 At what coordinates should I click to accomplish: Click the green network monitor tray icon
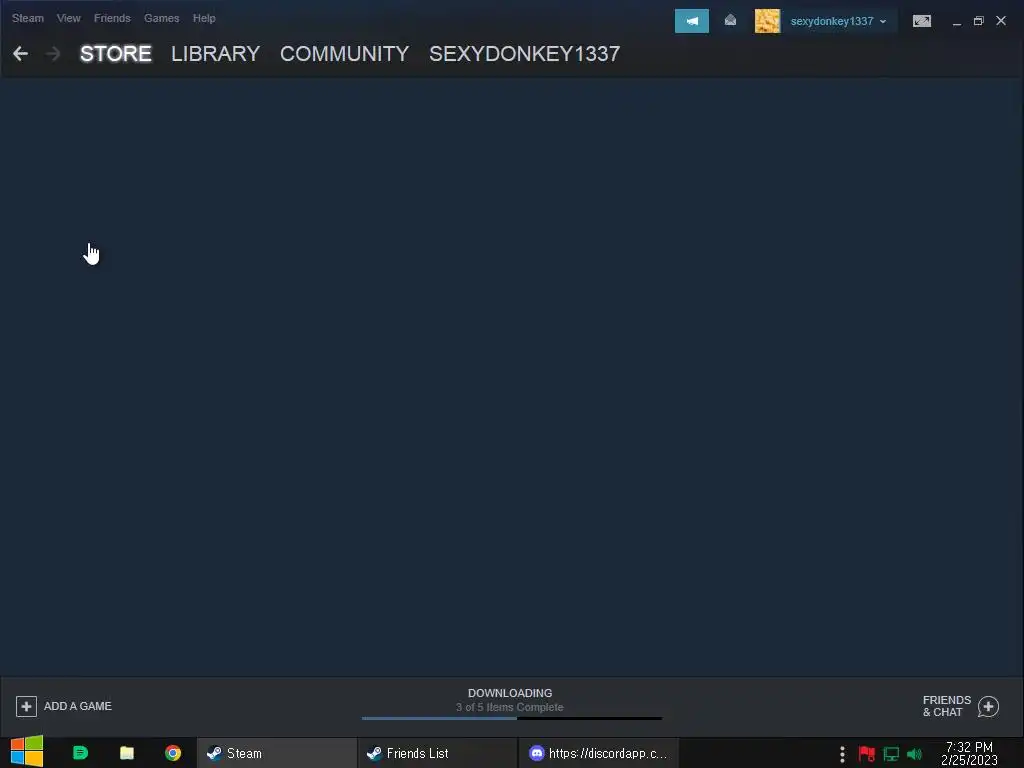coord(891,754)
